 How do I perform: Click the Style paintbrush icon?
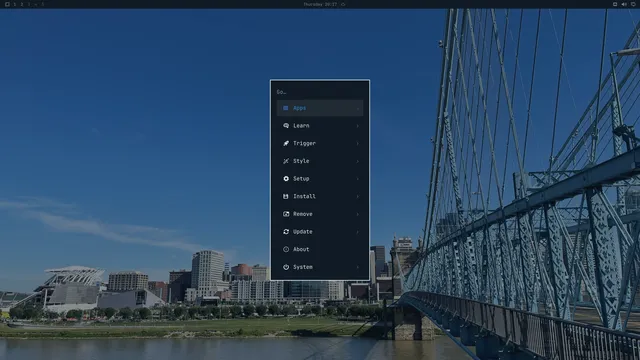286,161
